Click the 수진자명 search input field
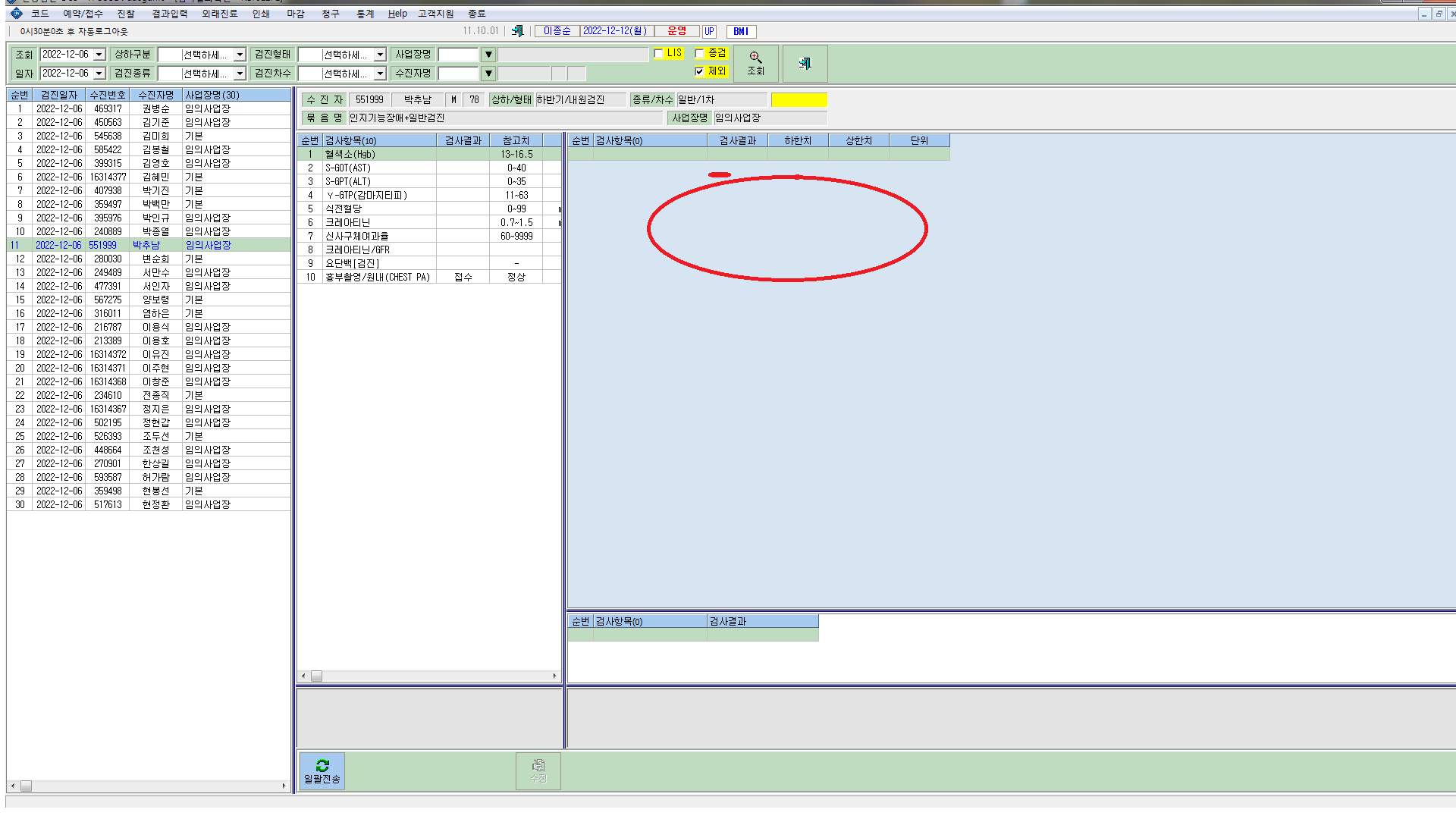 point(458,74)
